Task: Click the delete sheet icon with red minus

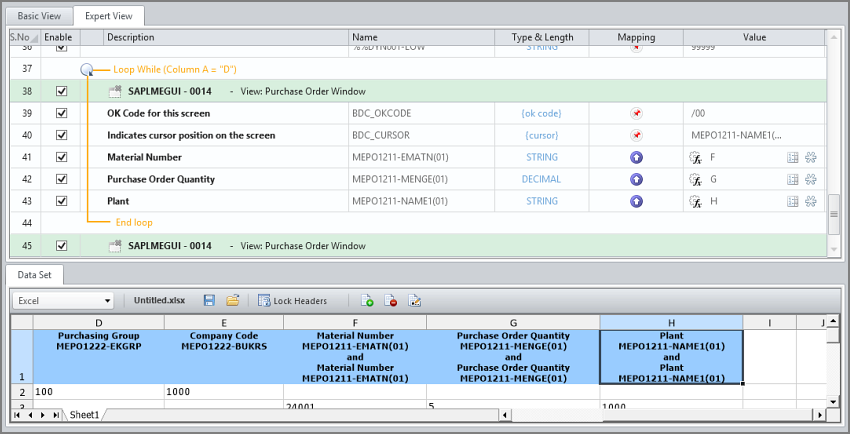Action: pos(391,301)
